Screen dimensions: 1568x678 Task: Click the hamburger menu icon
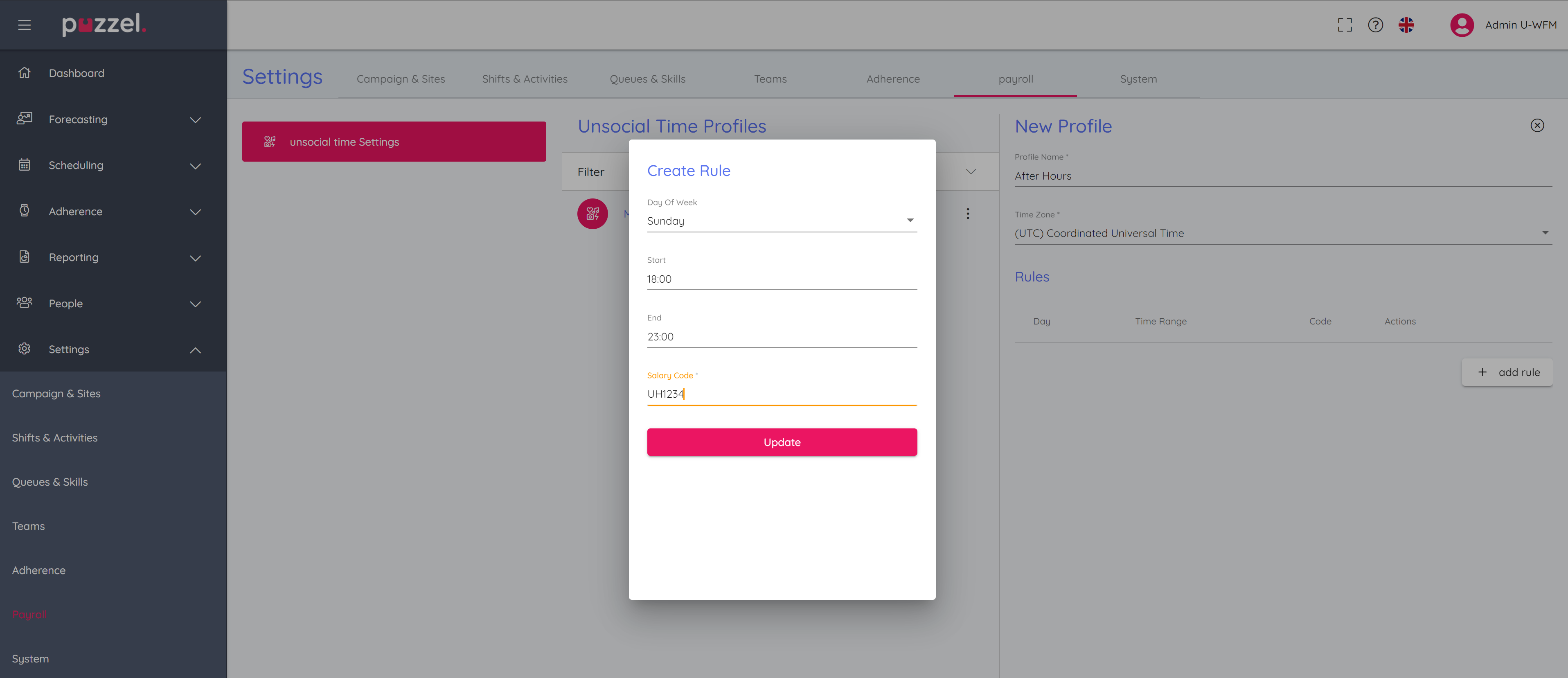25,25
